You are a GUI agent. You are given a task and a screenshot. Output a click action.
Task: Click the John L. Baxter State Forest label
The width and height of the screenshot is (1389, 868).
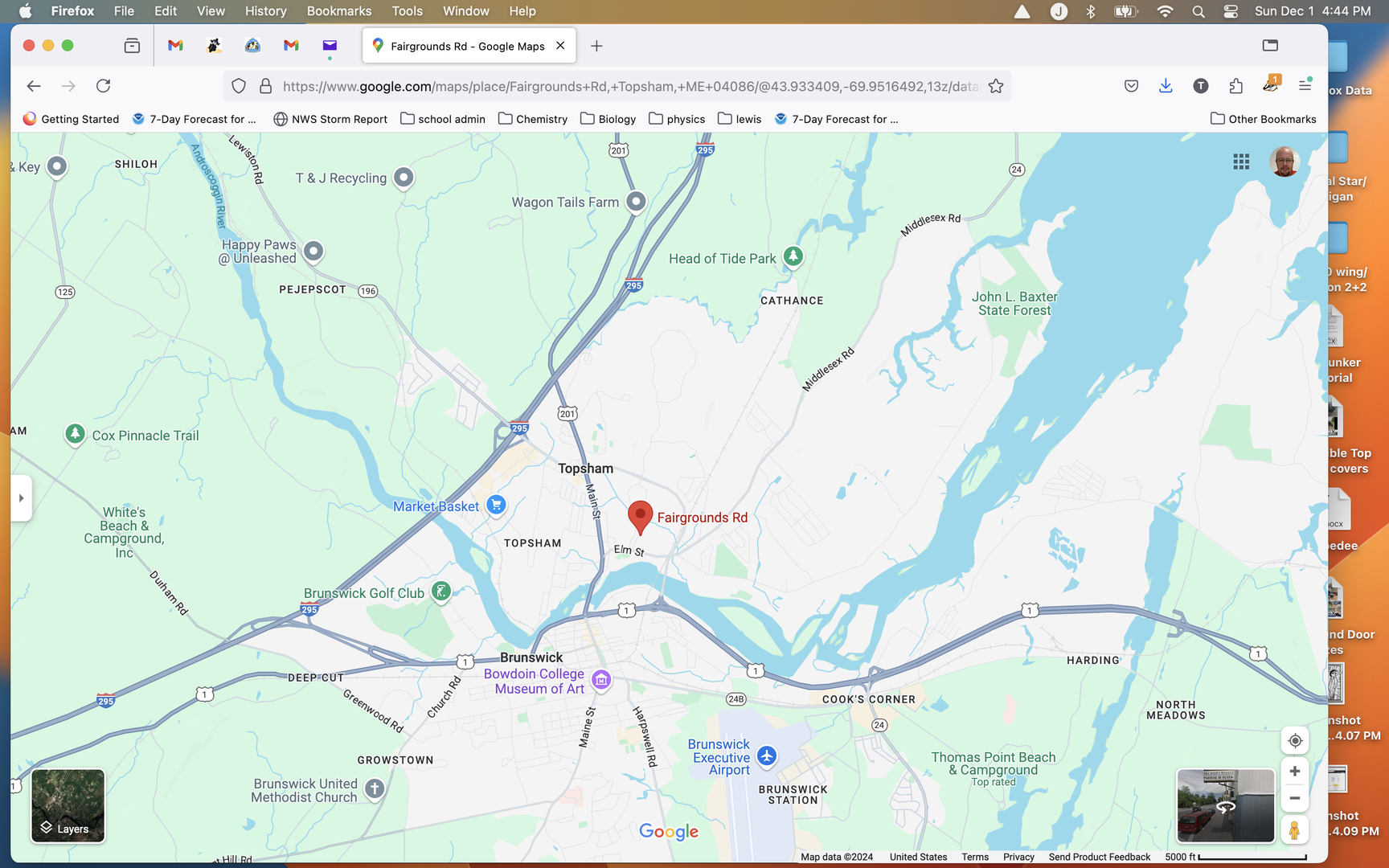coord(1014,304)
